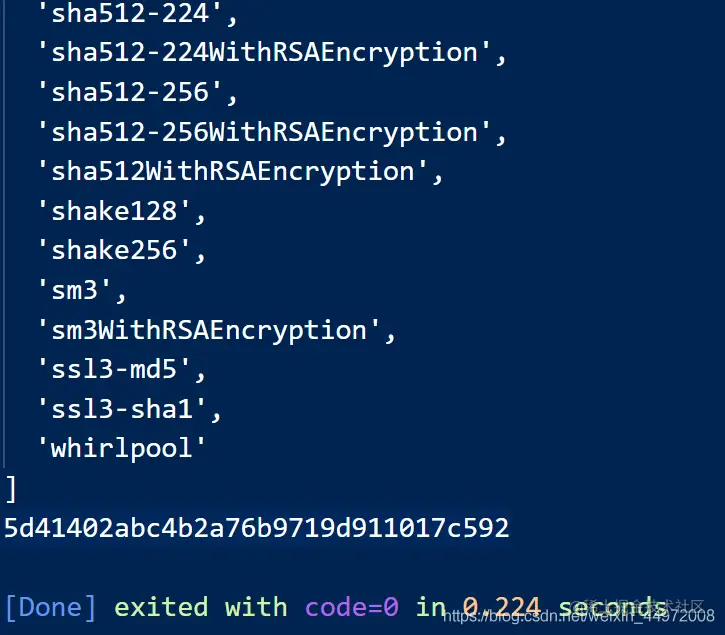Select the 'sha512-256' output entry
725x635 pixels.
point(137,92)
